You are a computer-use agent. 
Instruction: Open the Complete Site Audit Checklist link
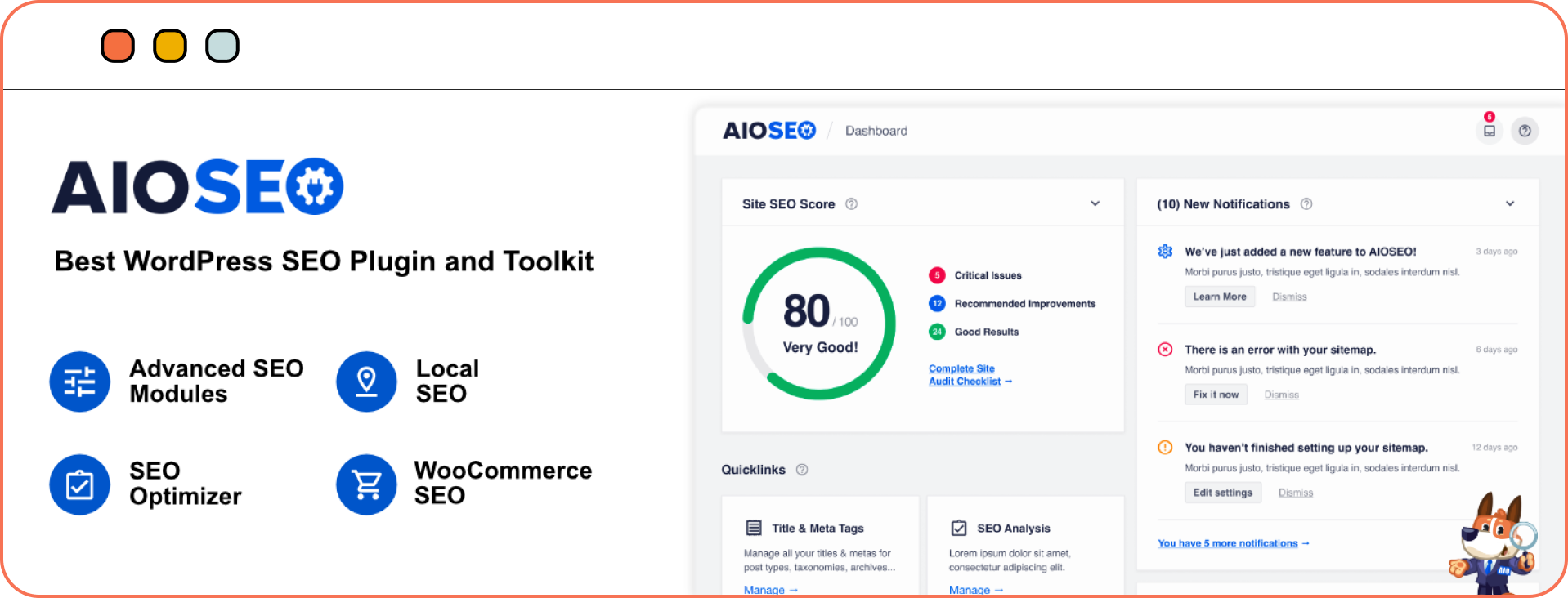pyautogui.click(x=970, y=375)
